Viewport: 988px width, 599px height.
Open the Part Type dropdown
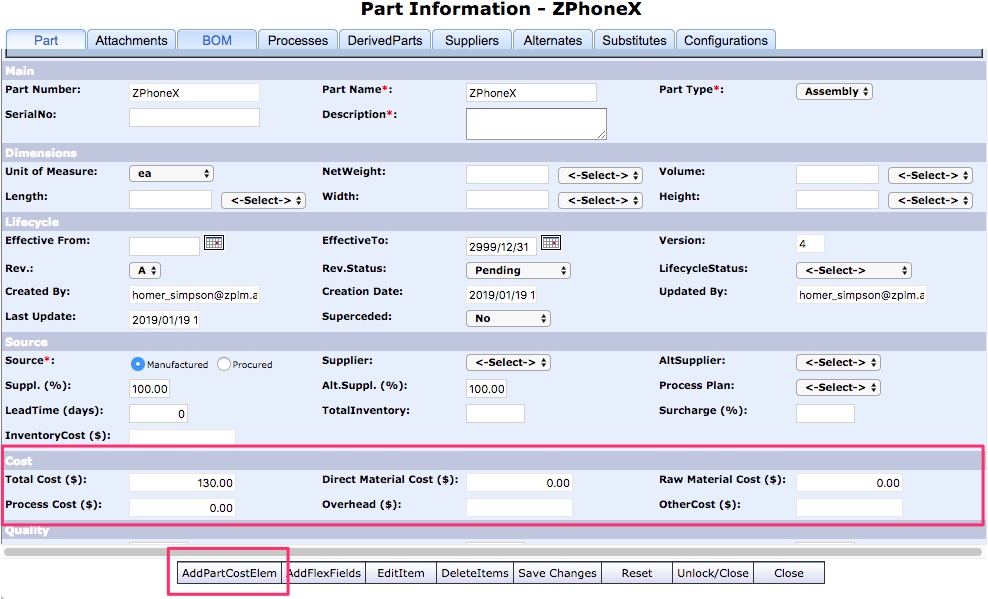(834, 91)
